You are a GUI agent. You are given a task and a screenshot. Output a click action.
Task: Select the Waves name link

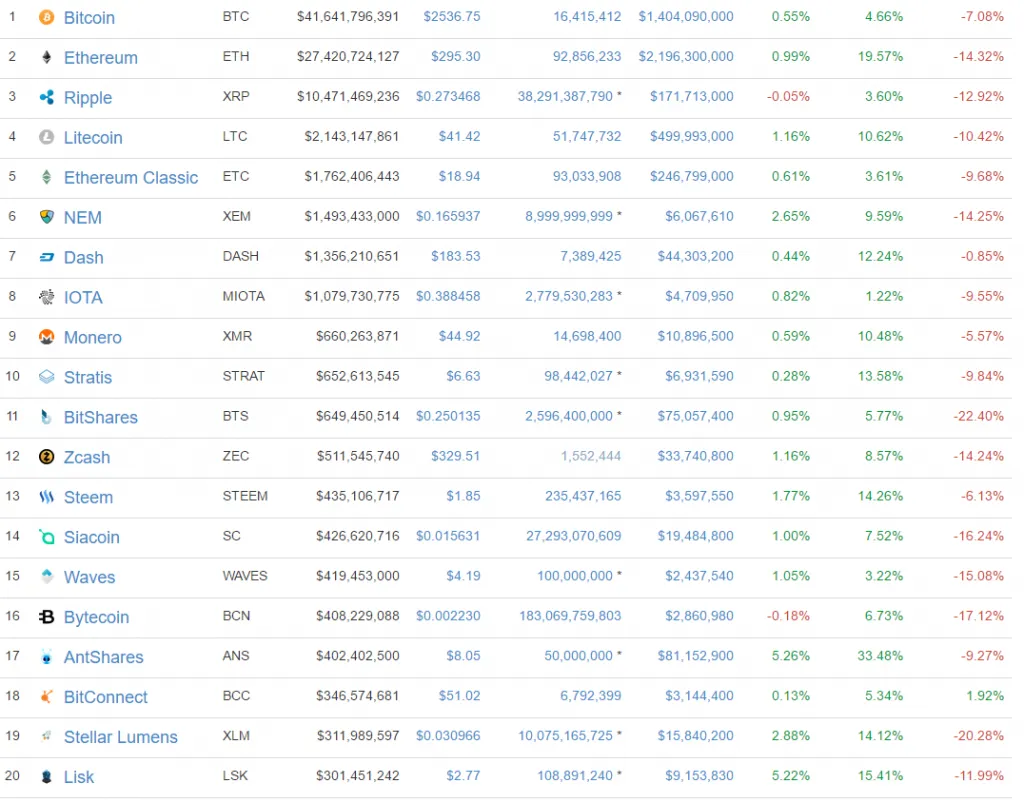89,577
